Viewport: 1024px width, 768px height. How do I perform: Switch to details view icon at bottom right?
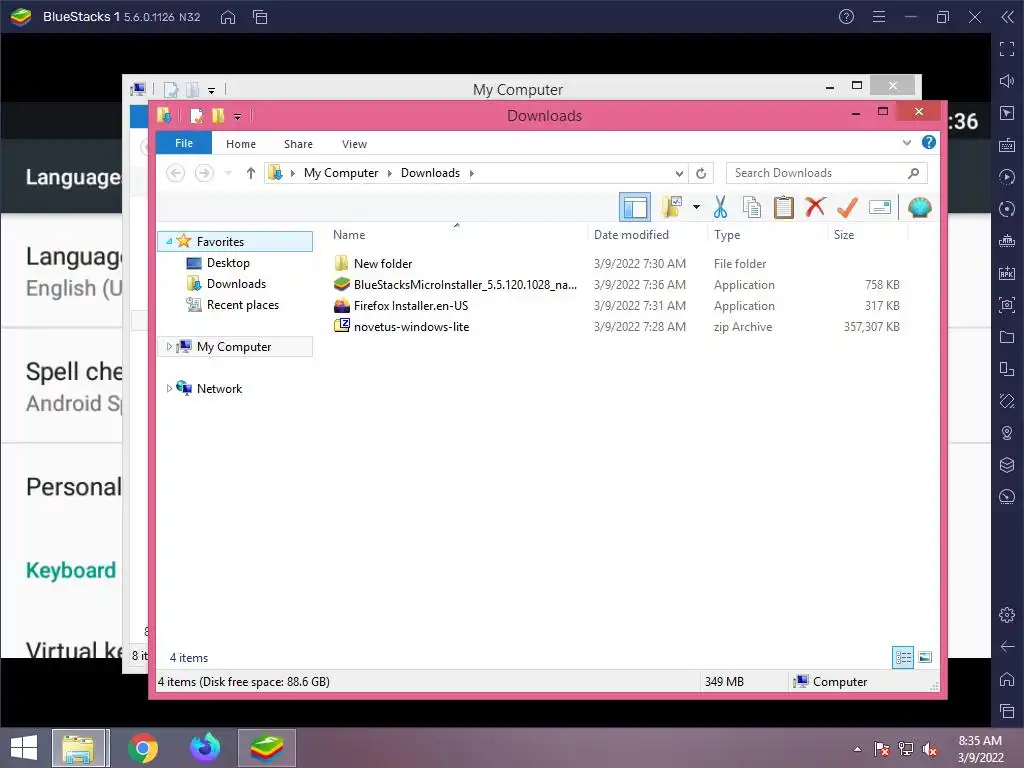903,657
